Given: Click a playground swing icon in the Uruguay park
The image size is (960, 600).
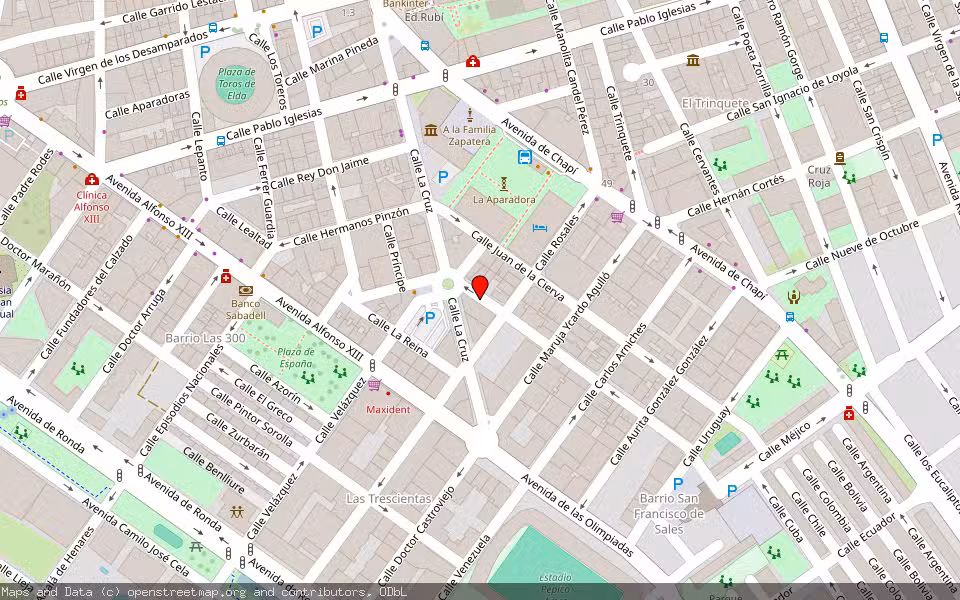Looking at the screenshot, I should coord(772,377).
